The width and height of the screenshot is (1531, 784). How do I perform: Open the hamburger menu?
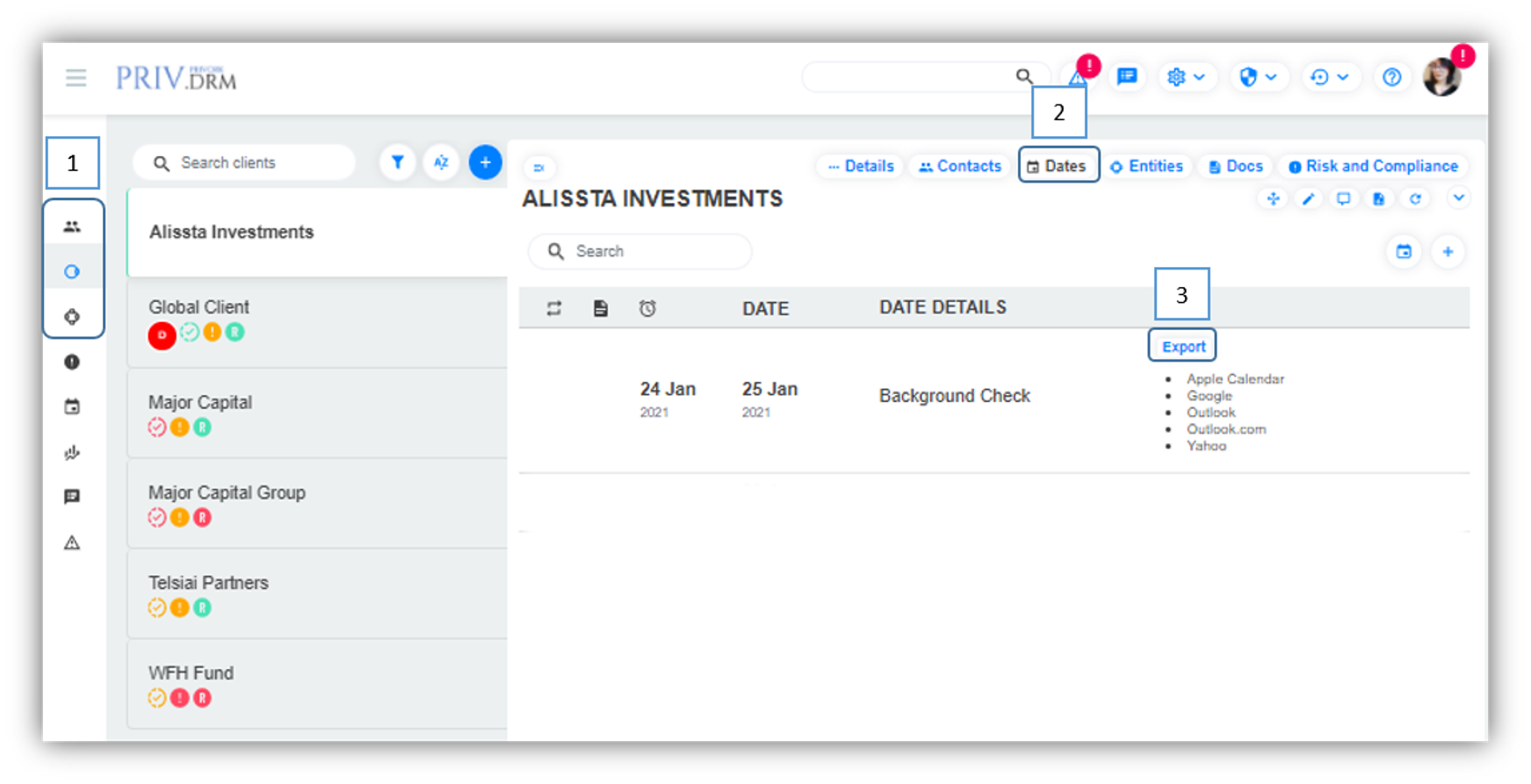(76, 78)
